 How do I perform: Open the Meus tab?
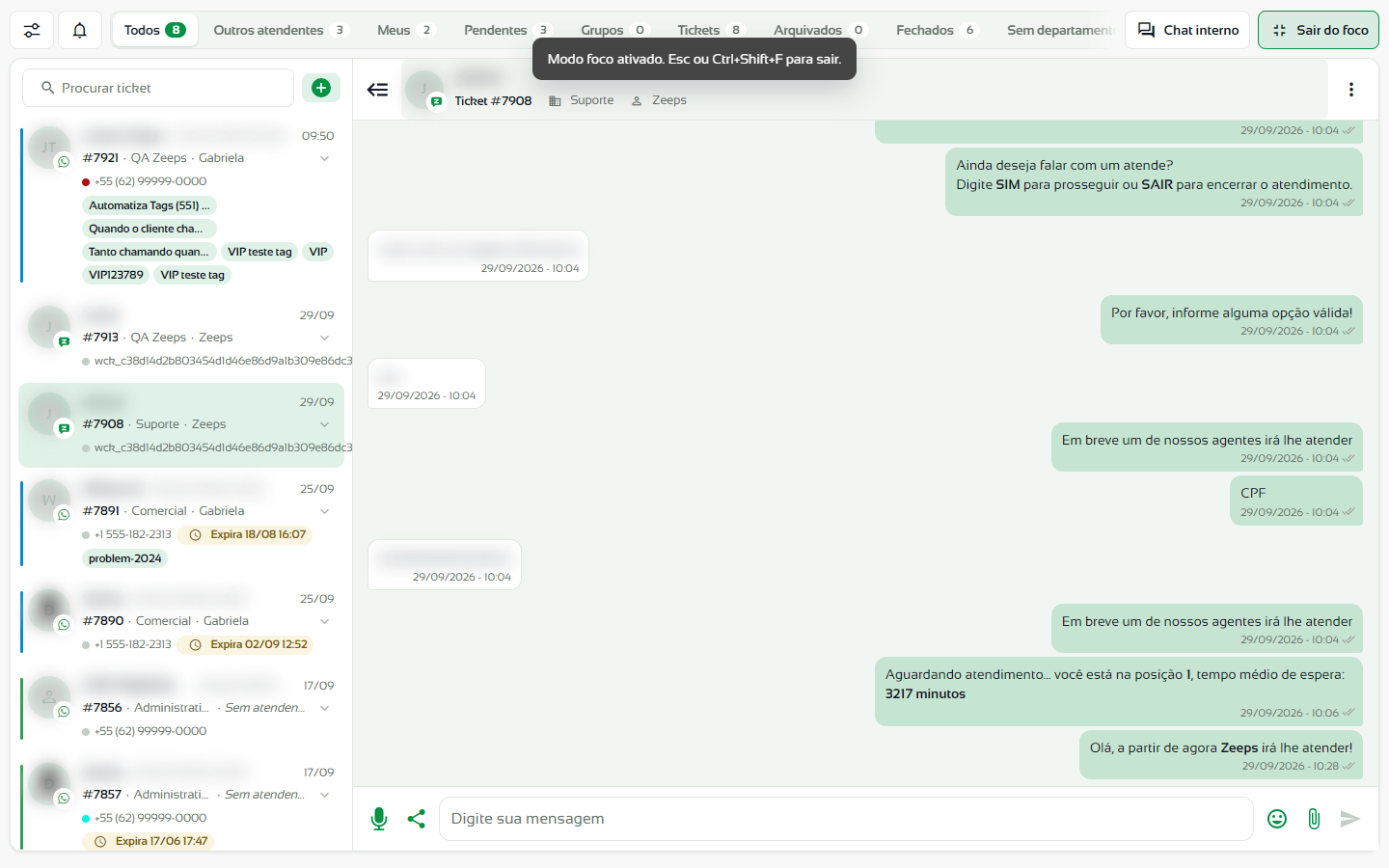405,30
